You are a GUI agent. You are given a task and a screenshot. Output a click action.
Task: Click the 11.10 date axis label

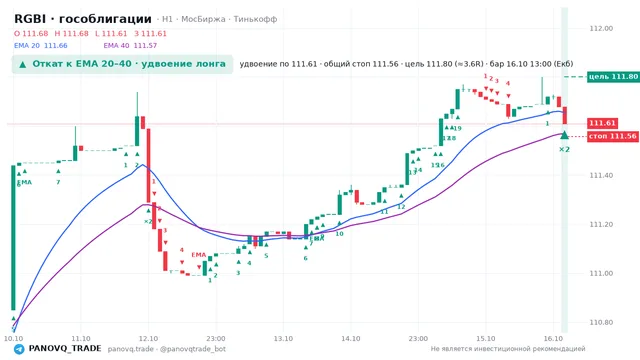(81, 339)
